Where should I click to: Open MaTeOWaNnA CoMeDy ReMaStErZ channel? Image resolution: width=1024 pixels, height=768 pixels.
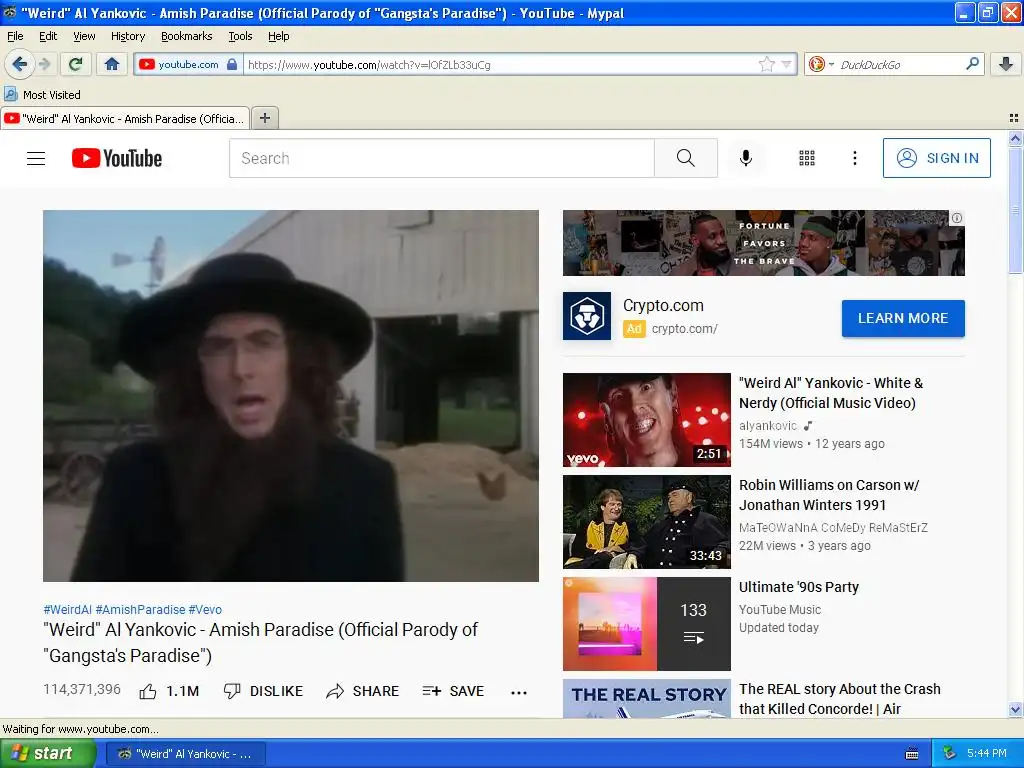pos(833,528)
